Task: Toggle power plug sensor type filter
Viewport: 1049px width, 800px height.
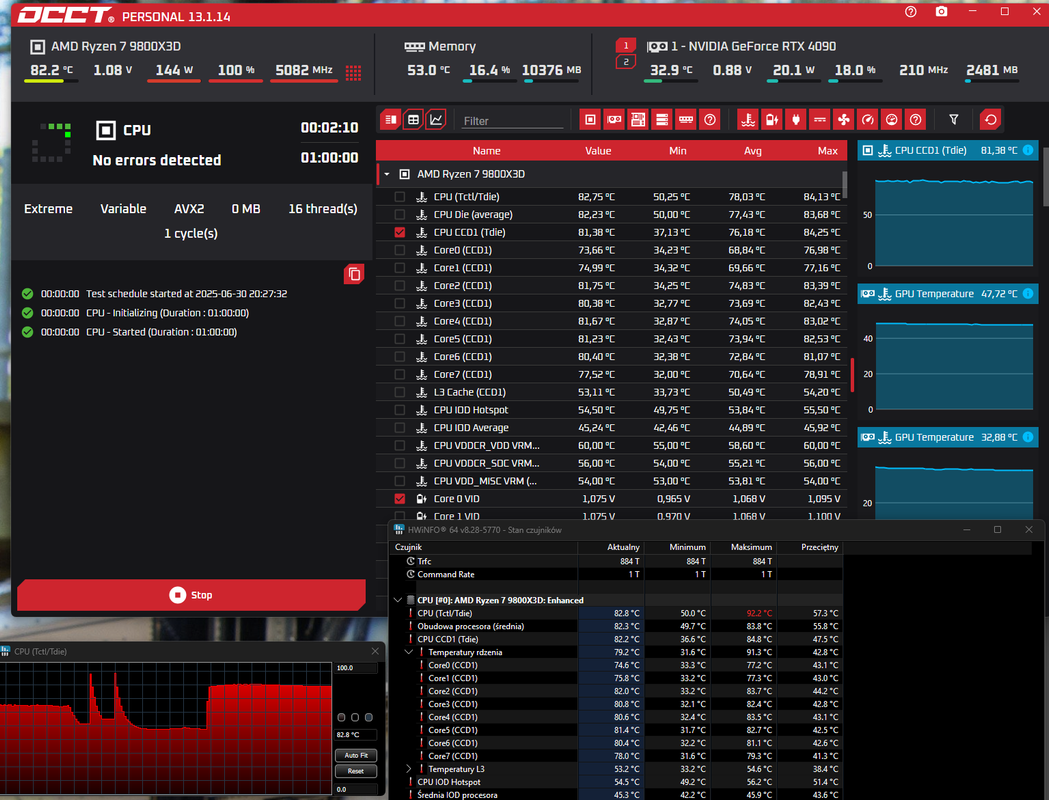Action: pos(796,120)
